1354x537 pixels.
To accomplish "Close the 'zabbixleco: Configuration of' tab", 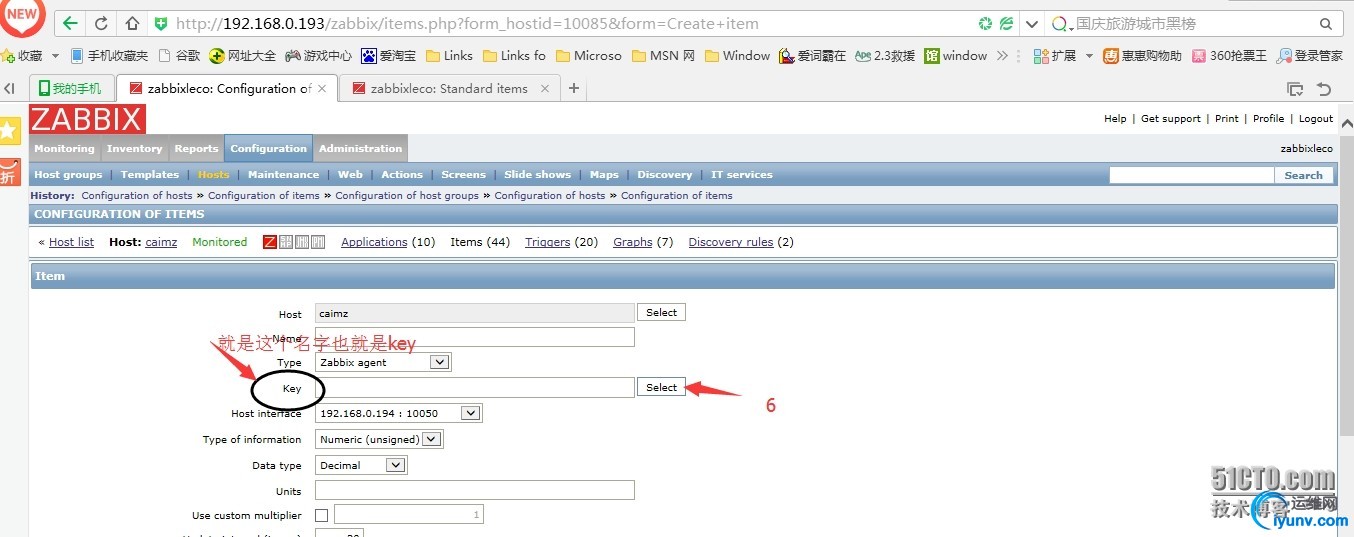I will [323, 88].
